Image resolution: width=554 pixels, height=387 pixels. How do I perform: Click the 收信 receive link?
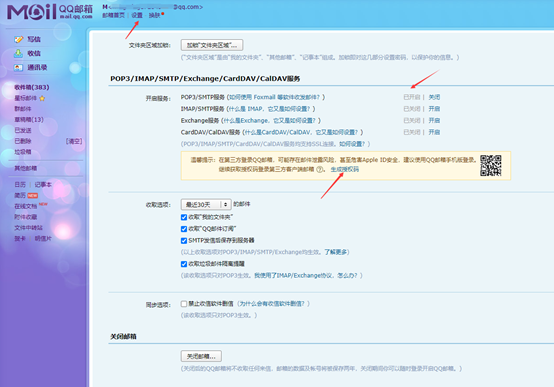34,53
